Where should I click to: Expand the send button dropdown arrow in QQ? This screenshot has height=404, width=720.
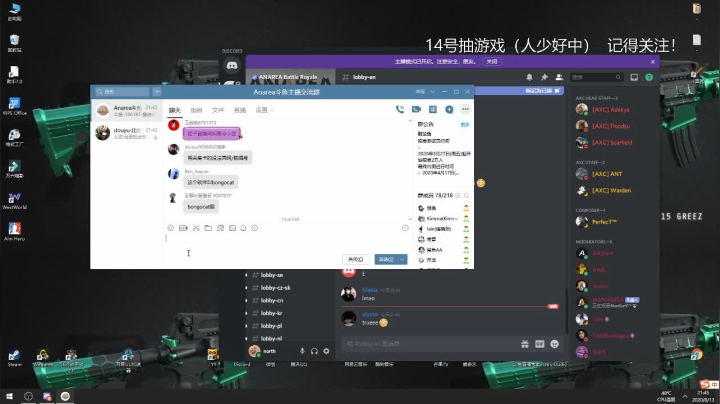click(402, 259)
